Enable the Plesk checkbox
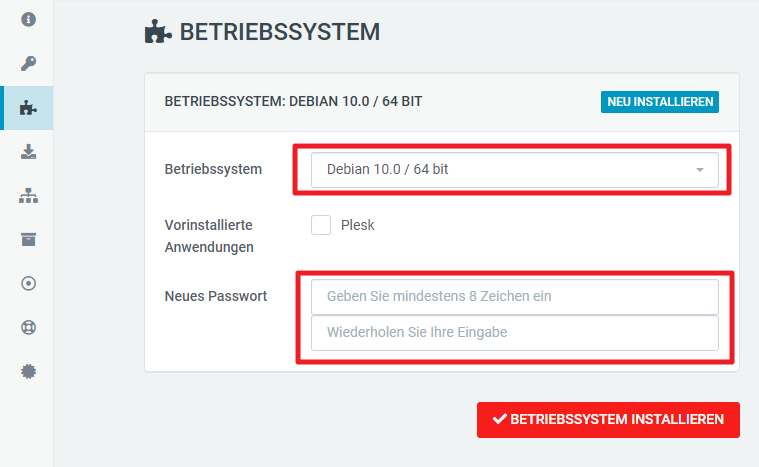 point(321,225)
